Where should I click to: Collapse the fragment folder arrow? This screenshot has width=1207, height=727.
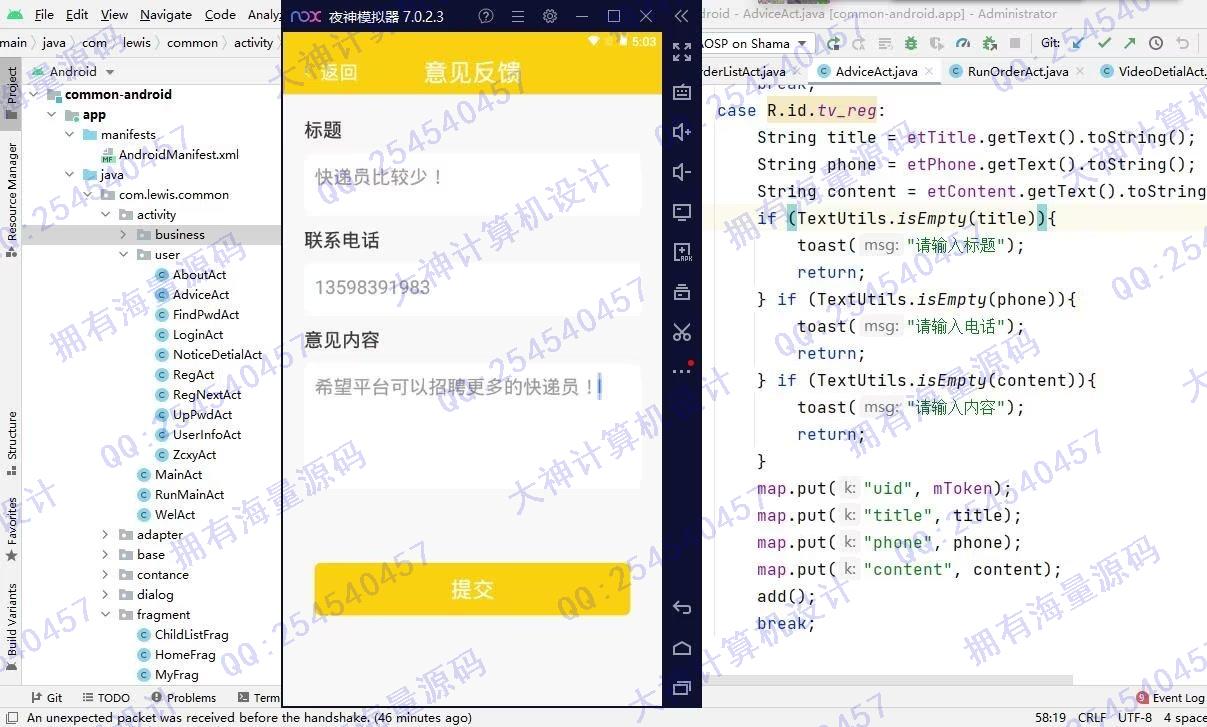(106, 615)
